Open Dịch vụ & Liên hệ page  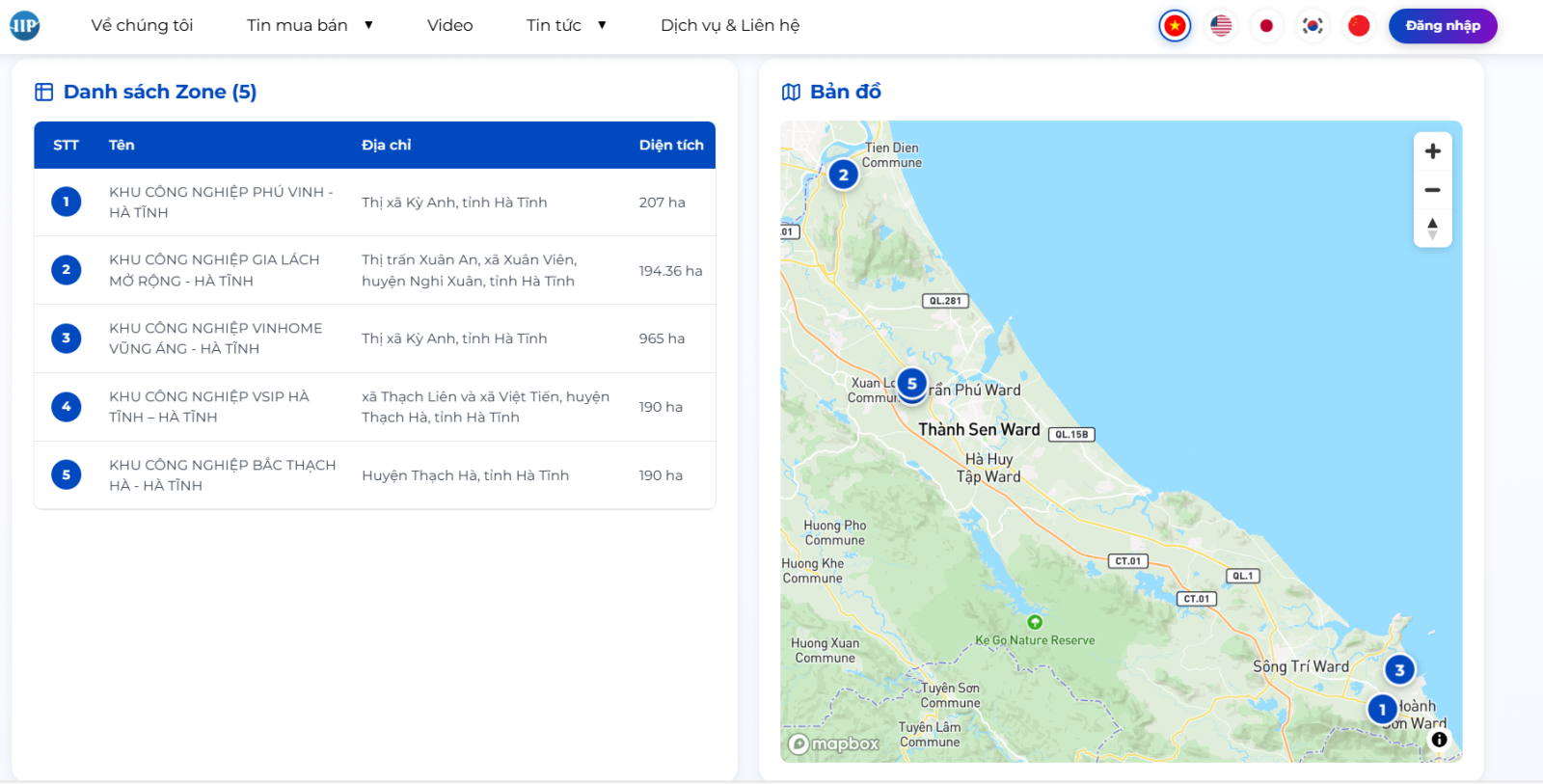tap(730, 25)
